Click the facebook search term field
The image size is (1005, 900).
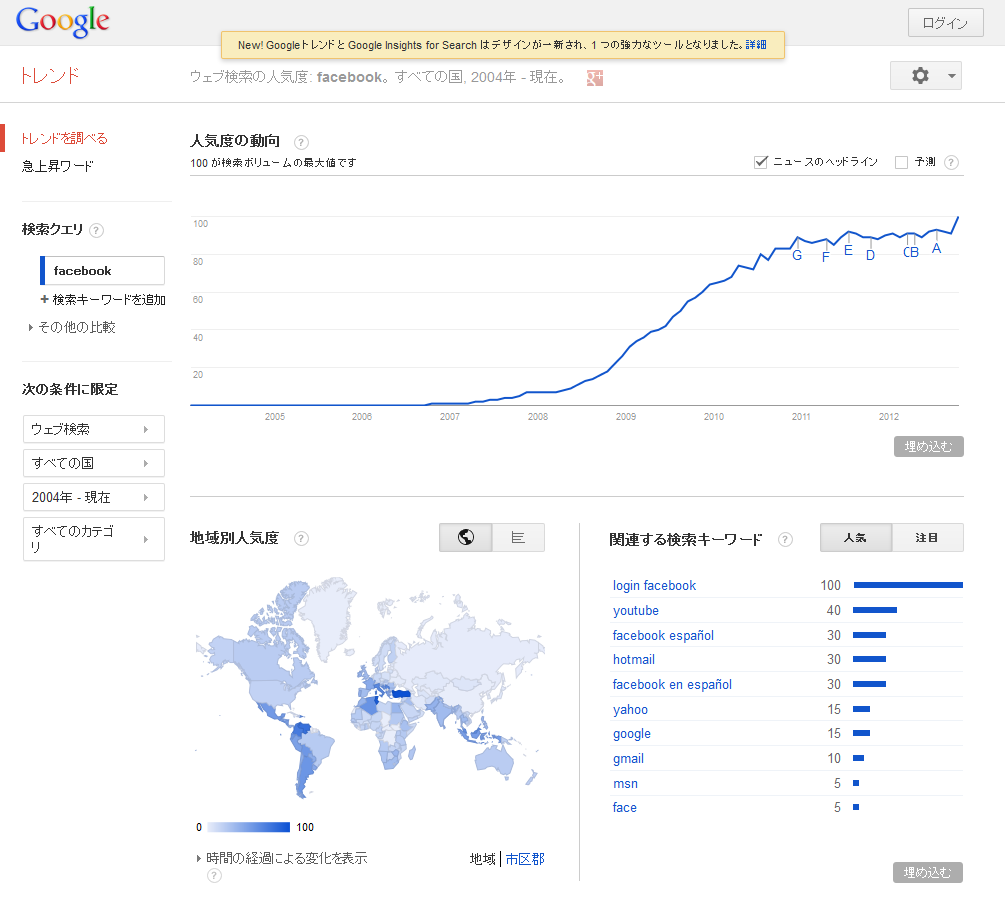click(x=103, y=271)
